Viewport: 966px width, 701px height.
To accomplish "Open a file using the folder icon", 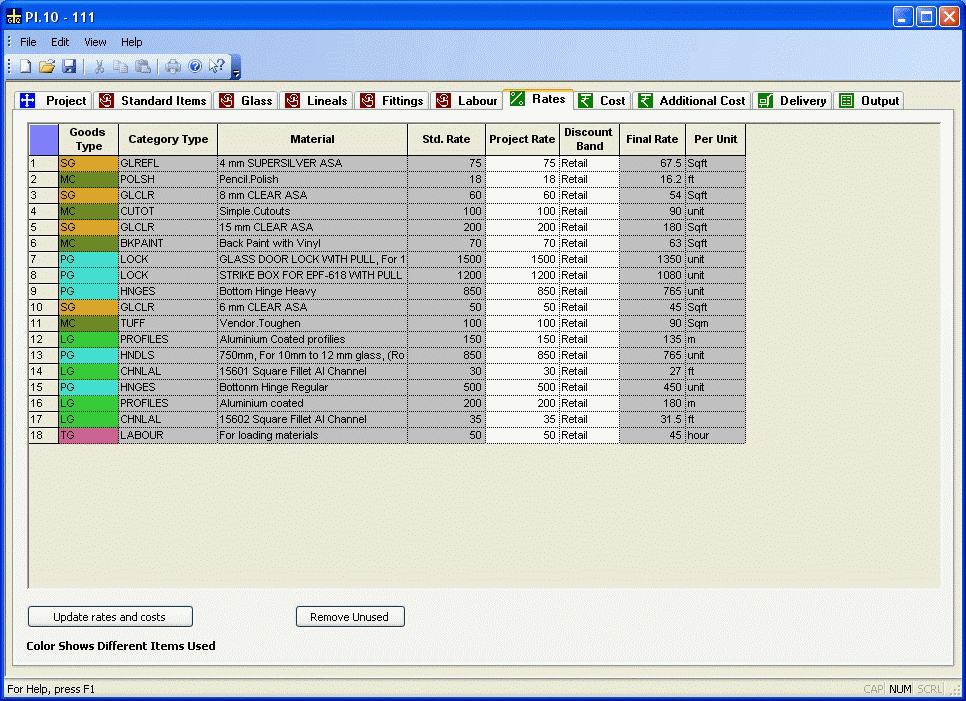I will (47, 67).
